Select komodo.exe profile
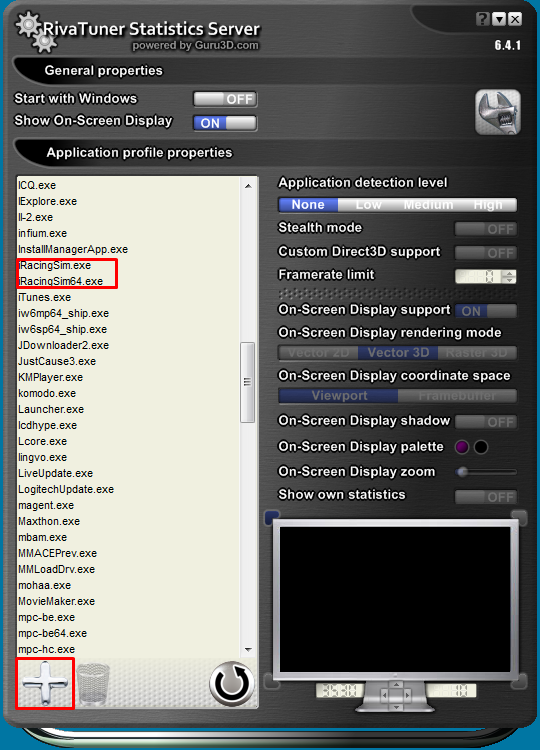The height and width of the screenshot is (750, 540). click(47, 394)
